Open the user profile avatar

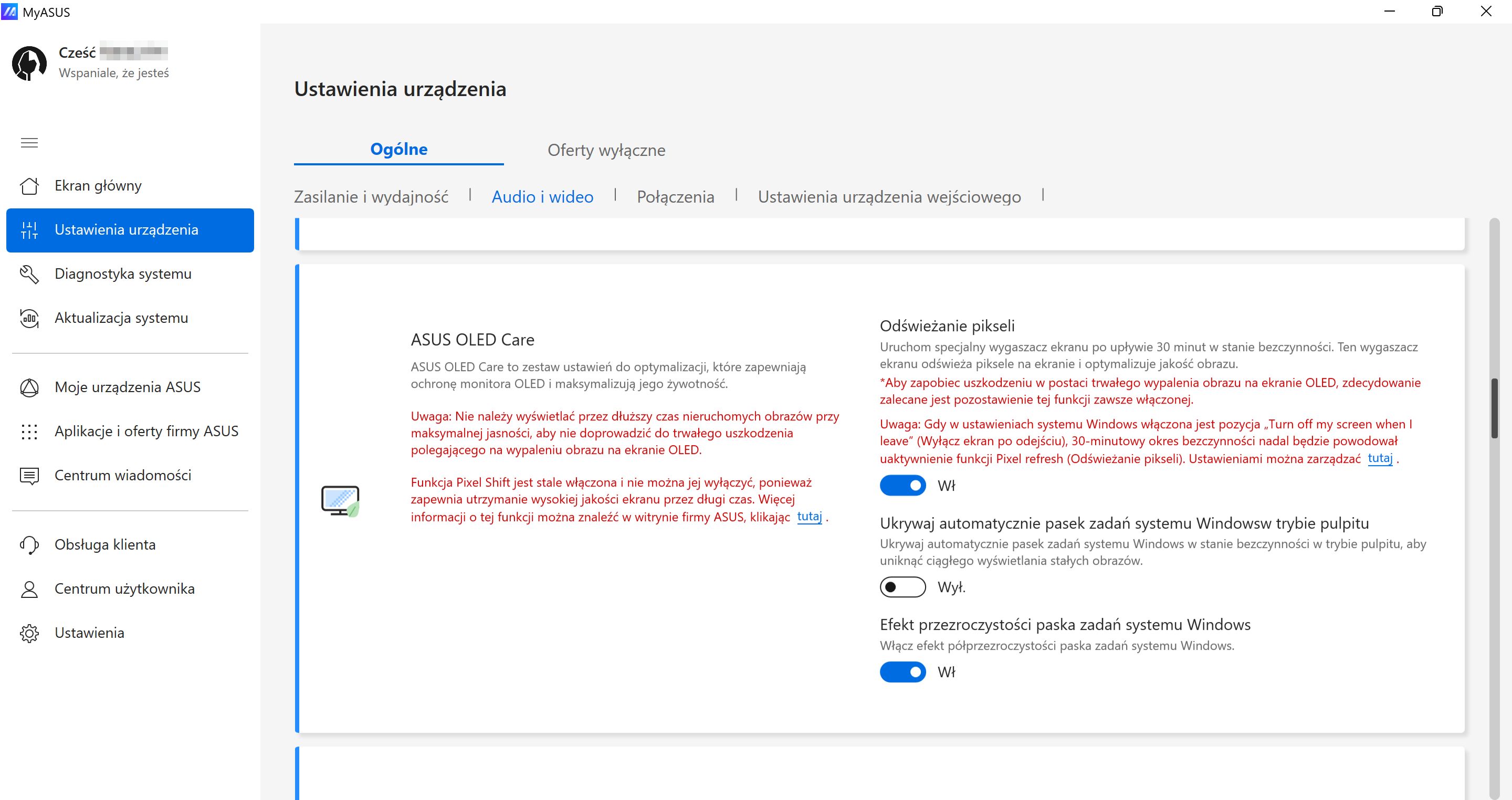click(29, 63)
